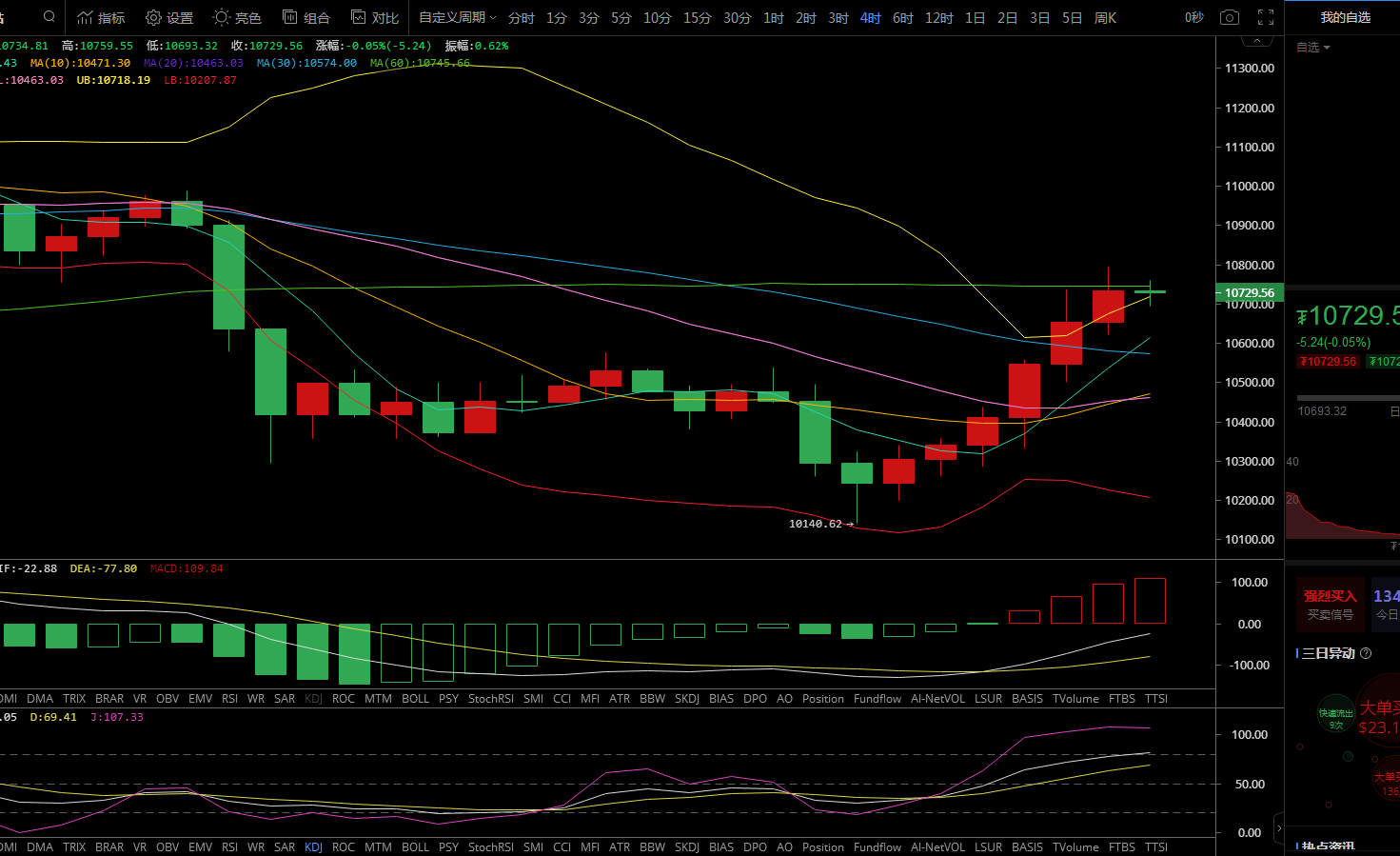This screenshot has height=856, width=1400.
Task: Click the help icon beside 三日异动
Action: (x=1366, y=653)
